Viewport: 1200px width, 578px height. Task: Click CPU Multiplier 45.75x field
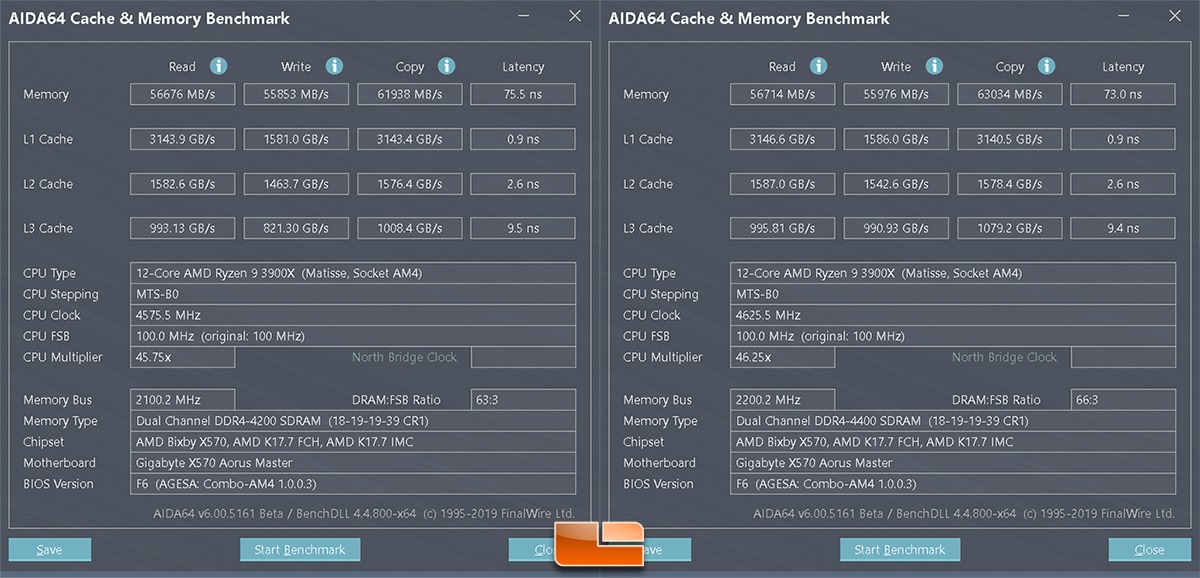pyautogui.click(x=183, y=357)
